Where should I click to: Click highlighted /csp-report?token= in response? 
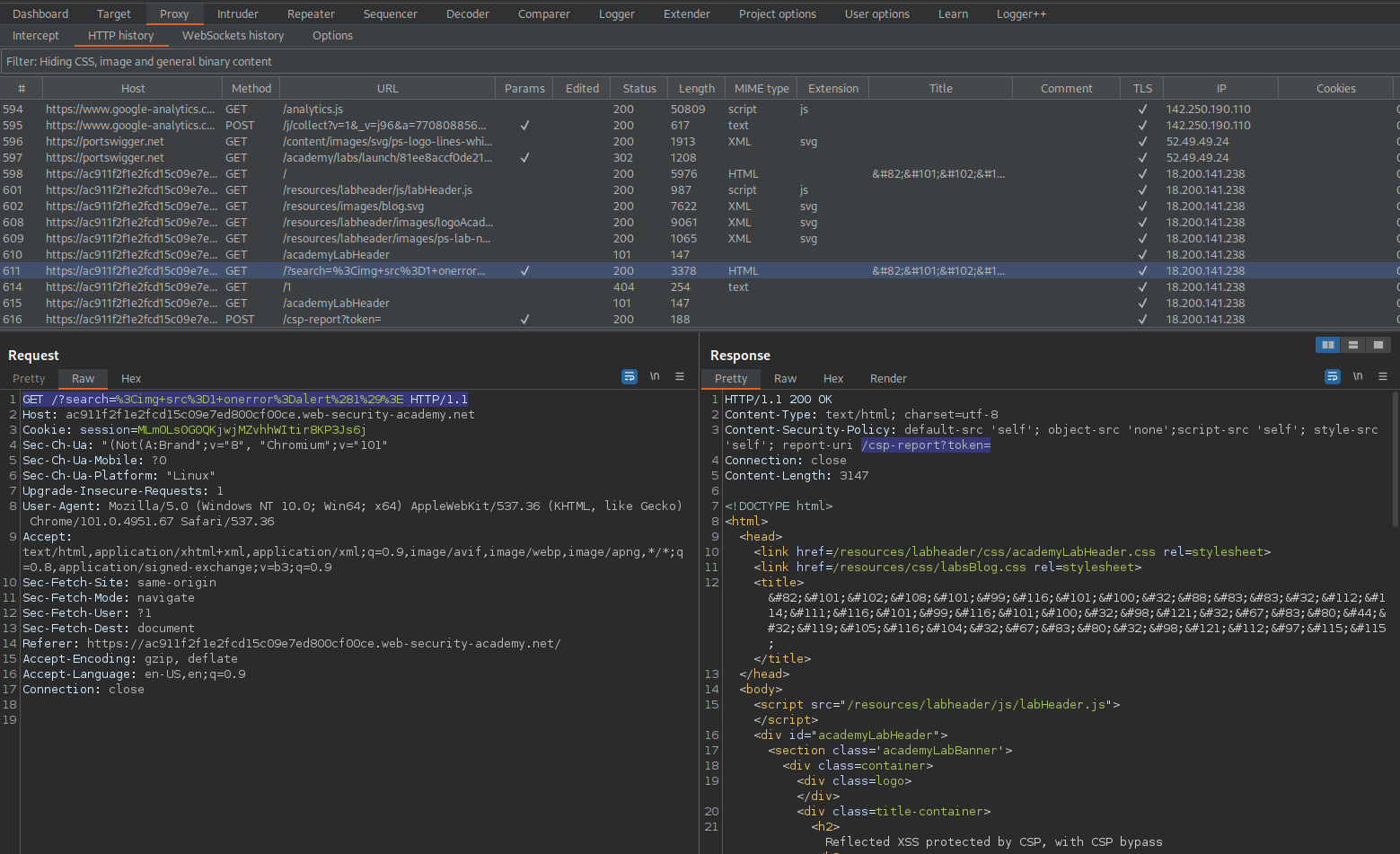(926, 445)
